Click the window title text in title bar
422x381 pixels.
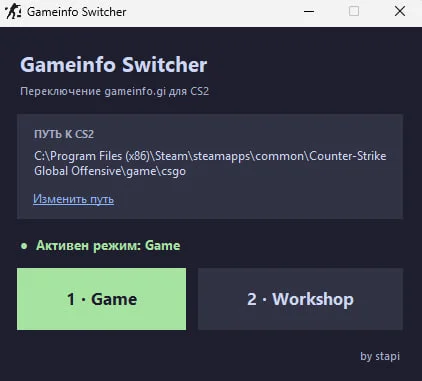77,12
